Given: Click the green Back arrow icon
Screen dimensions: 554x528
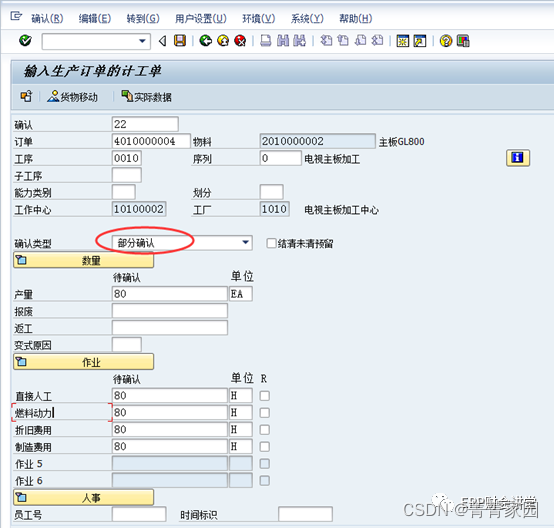Looking at the screenshot, I should 206,41.
